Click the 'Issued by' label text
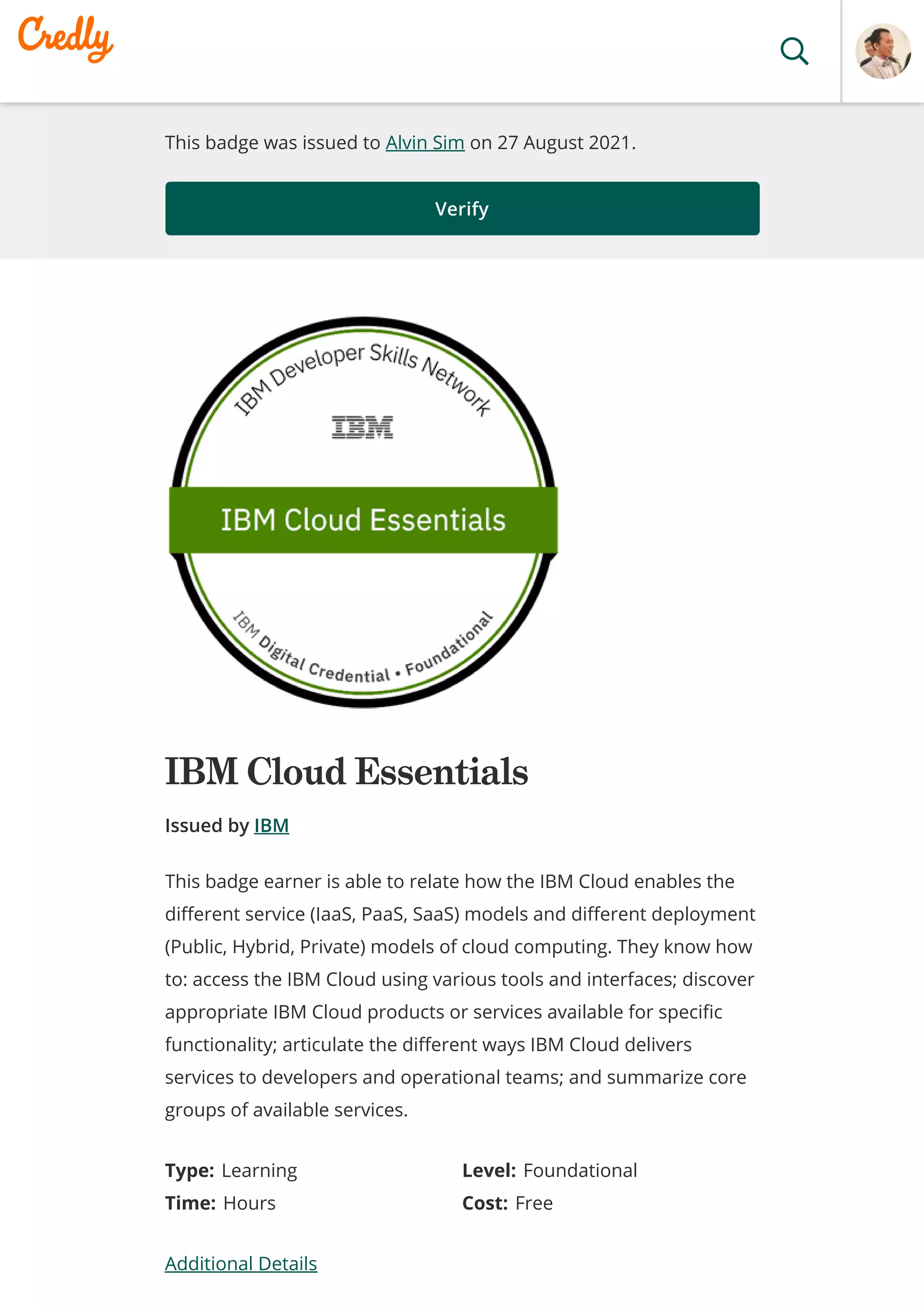924x1306 pixels. 207,825
